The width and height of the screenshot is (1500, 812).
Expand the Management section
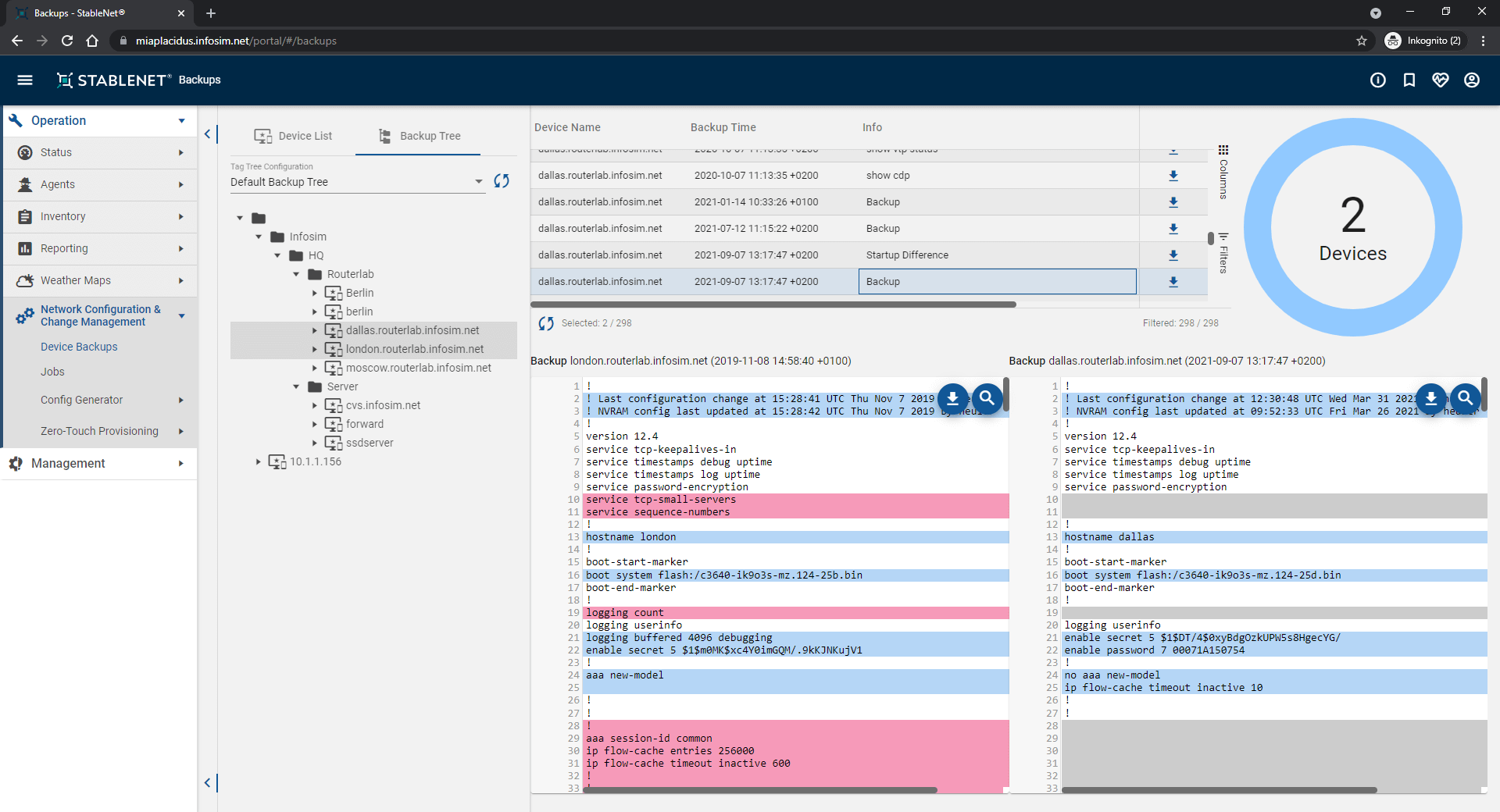[x=100, y=463]
